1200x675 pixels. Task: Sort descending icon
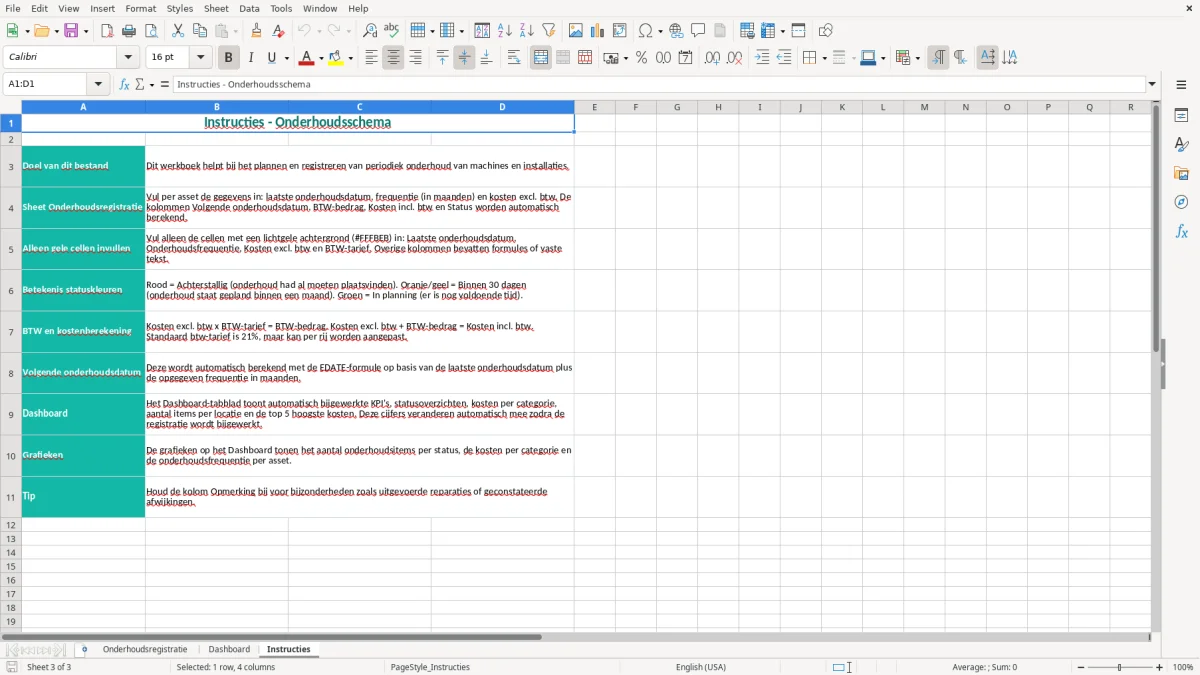click(x=527, y=31)
